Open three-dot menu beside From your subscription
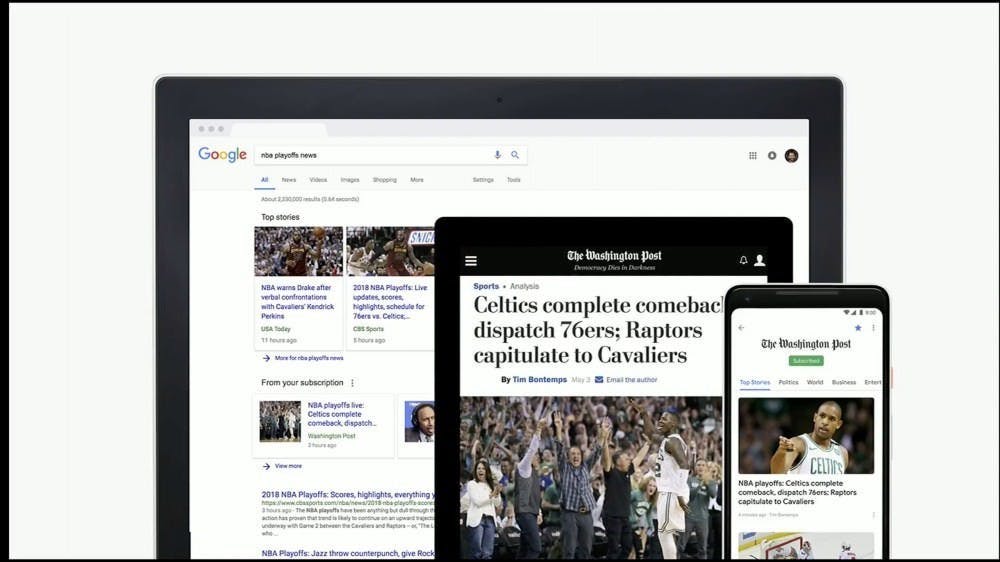The image size is (1000, 562). pos(353,383)
